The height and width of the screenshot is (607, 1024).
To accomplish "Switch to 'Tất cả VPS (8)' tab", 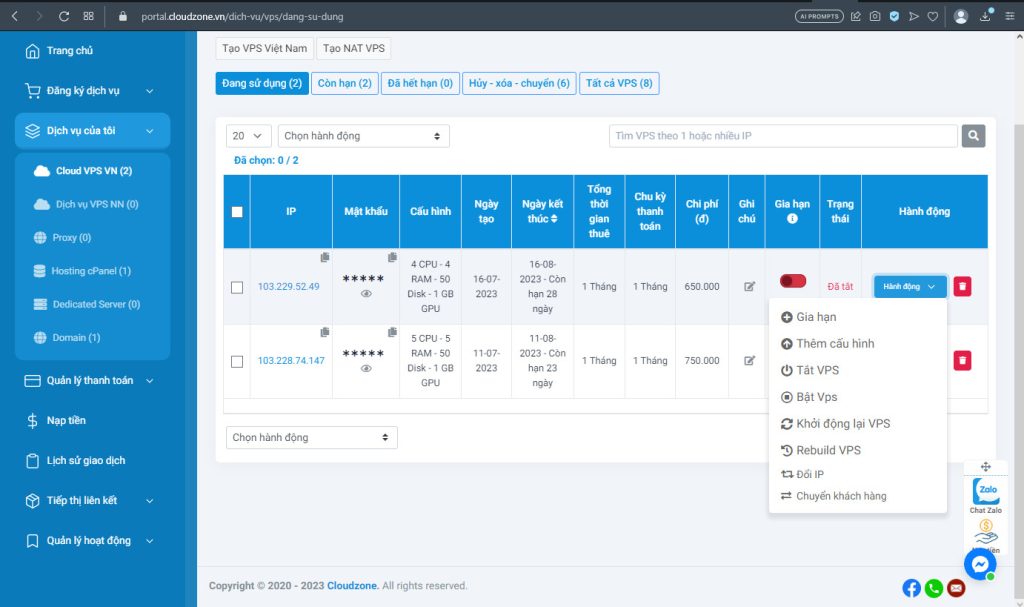I will pyautogui.click(x=618, y=83).
